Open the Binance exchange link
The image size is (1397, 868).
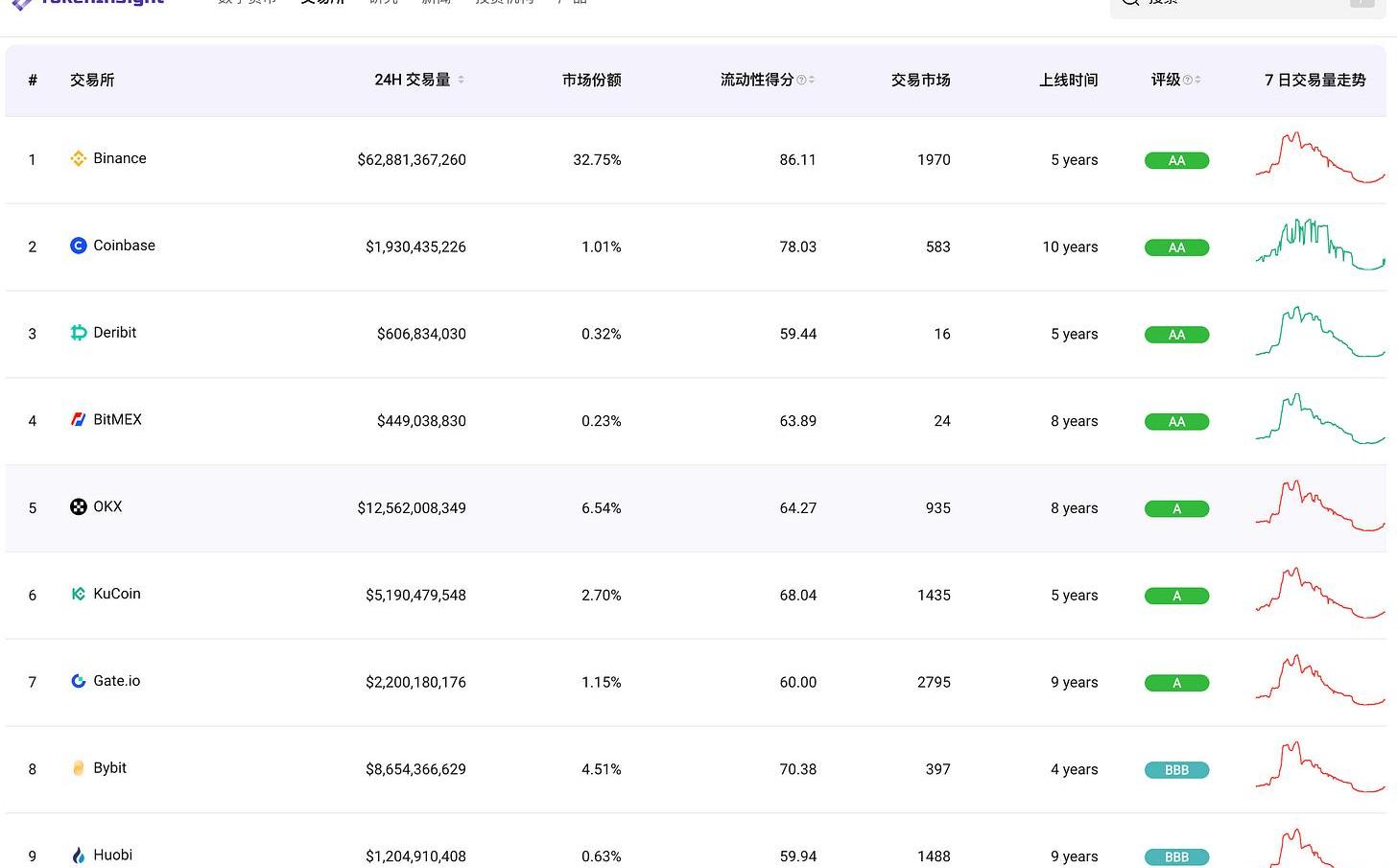click(x=120, y=158)
